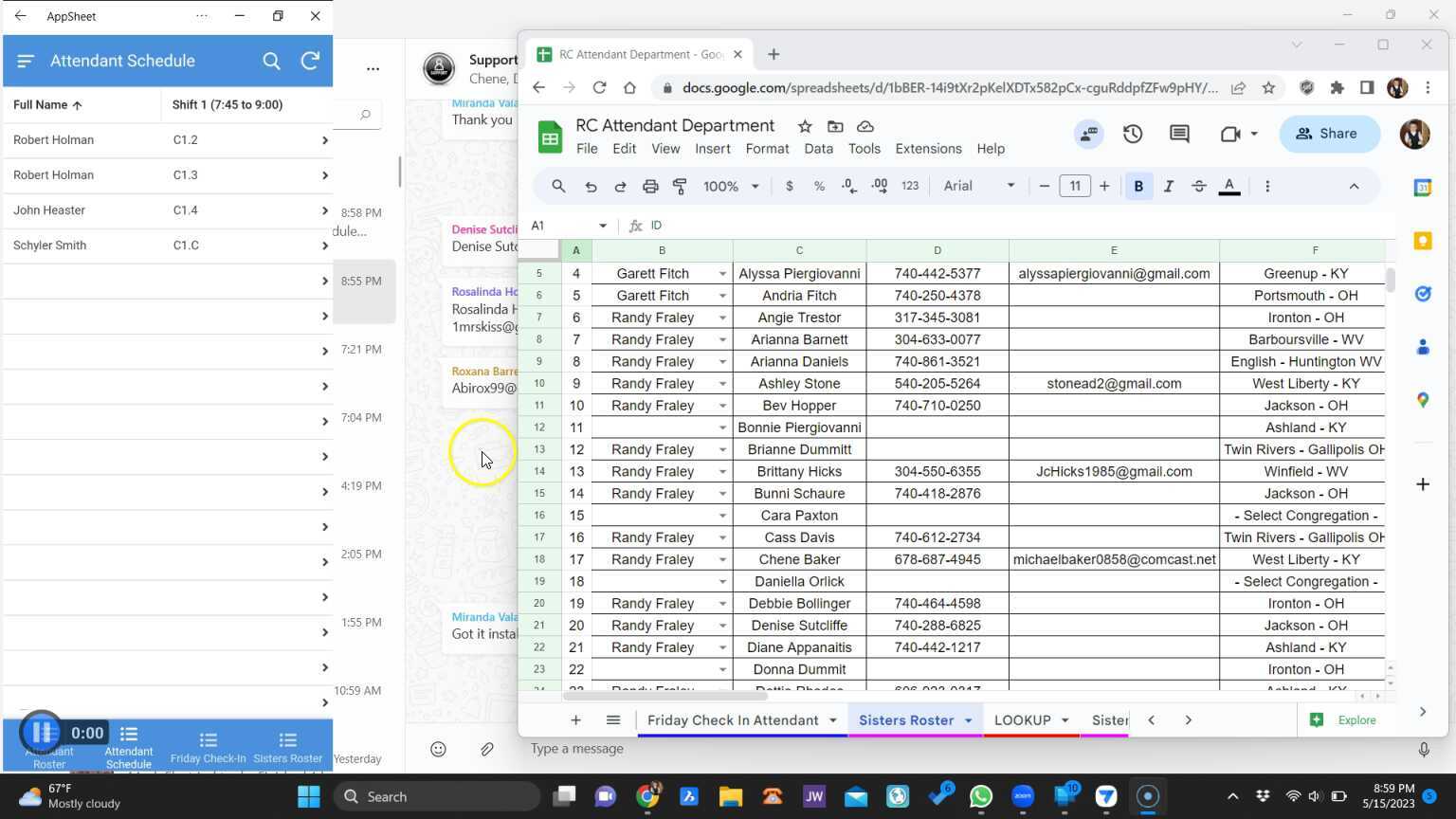Switch to the Friday Check In Attendant tab
Viewport: 1456px width, 819px height.
(731, 720)
